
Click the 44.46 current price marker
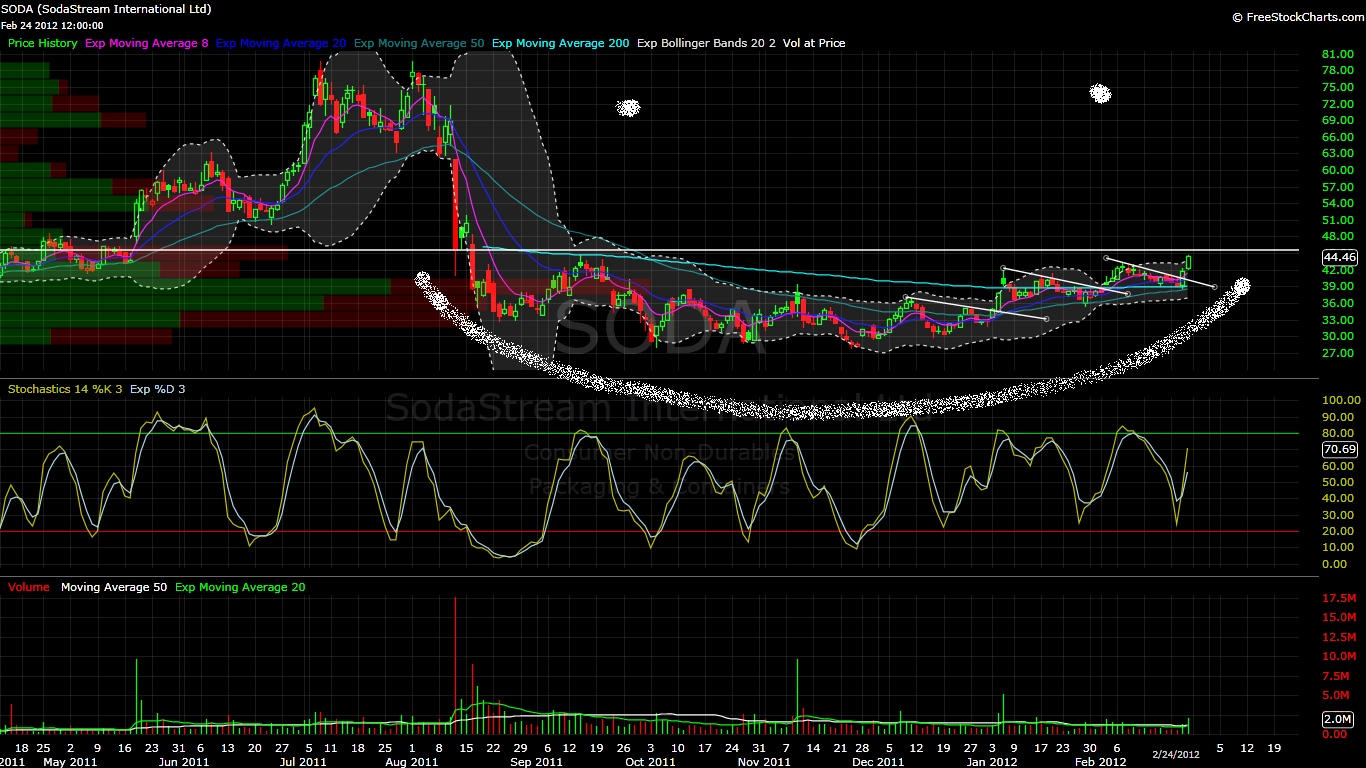1338,257
